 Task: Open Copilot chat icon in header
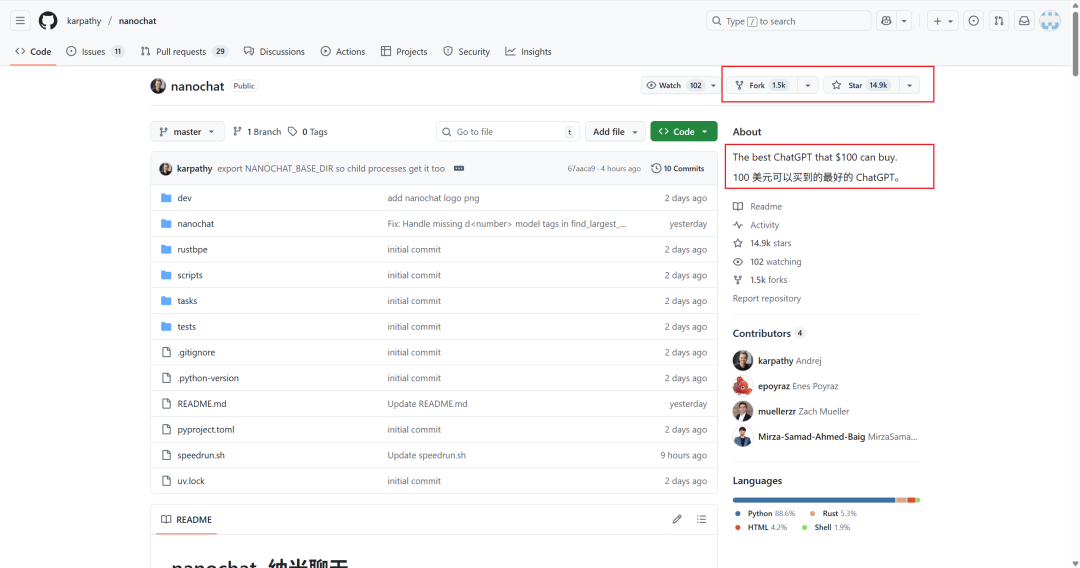886,21
